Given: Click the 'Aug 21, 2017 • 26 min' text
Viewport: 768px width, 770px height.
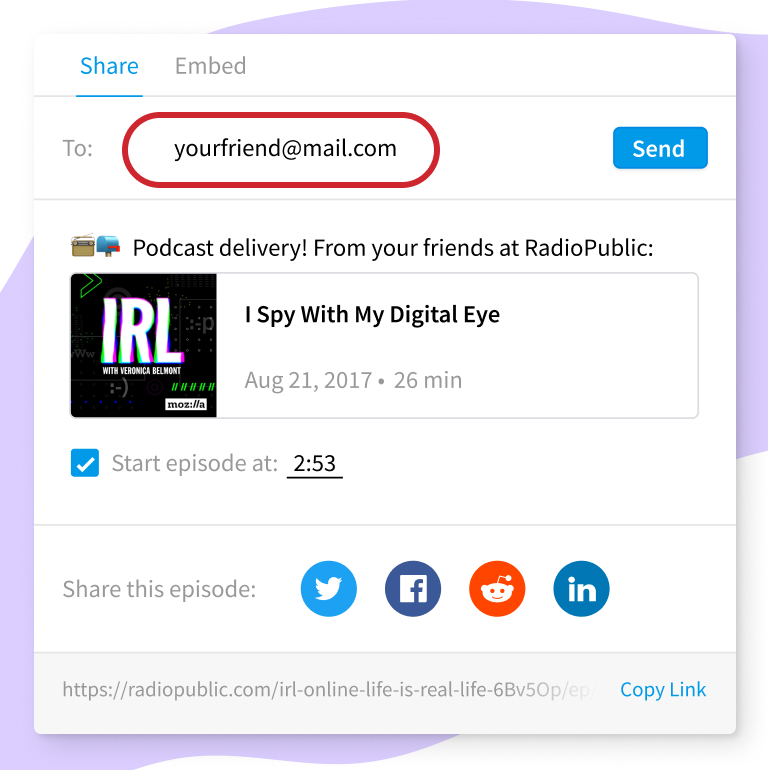Looking at the screenshot, I should pyautogui.click(x=353, y=380).
